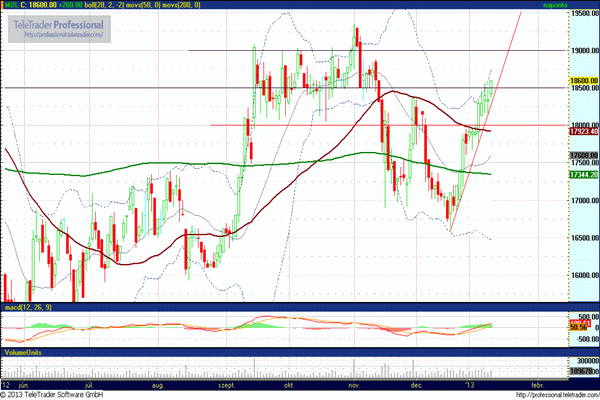
Task: Click the 'okt.' month label on time axis
Action: point(289,385)
